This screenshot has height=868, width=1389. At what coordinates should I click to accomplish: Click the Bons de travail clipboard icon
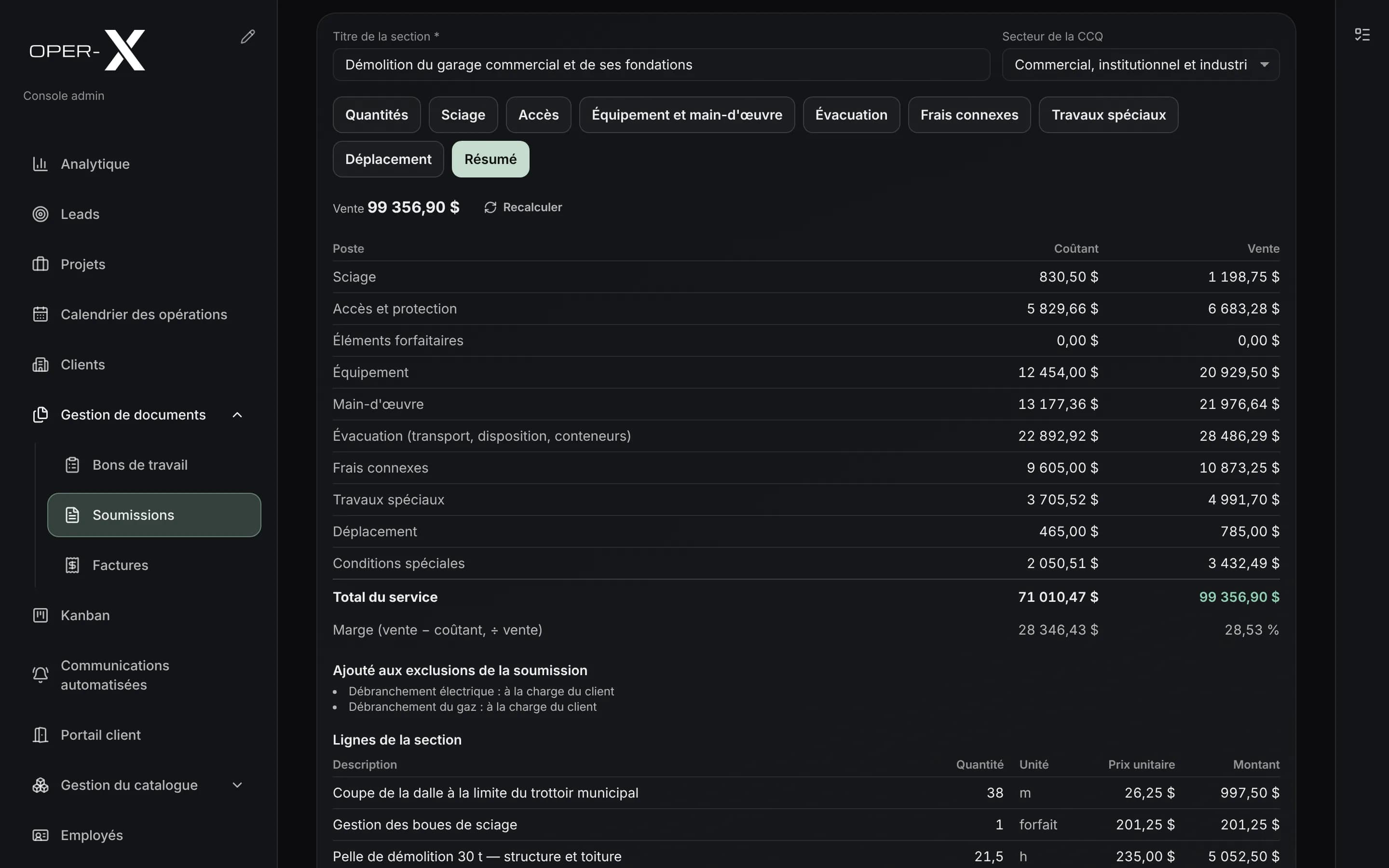[72, 465]
